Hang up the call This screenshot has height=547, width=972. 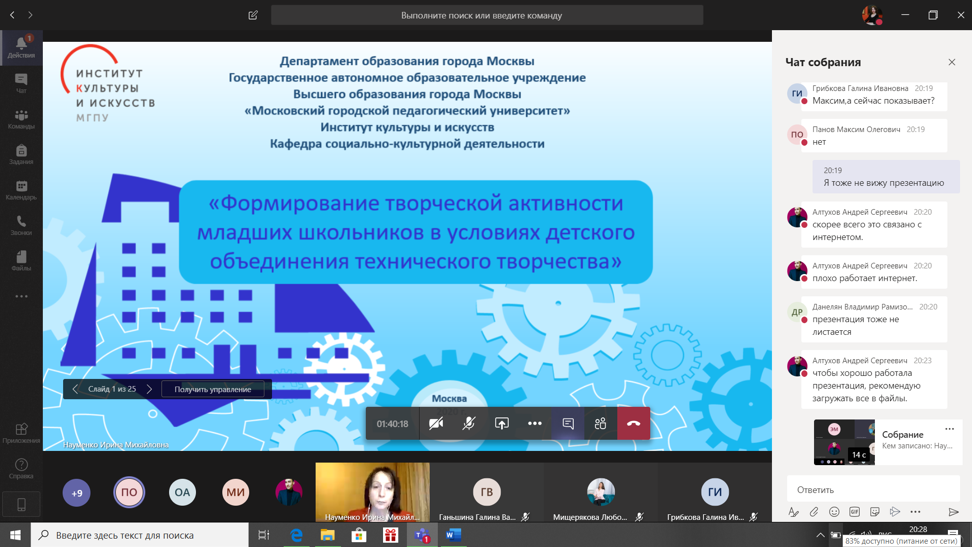tap(634, 424)
